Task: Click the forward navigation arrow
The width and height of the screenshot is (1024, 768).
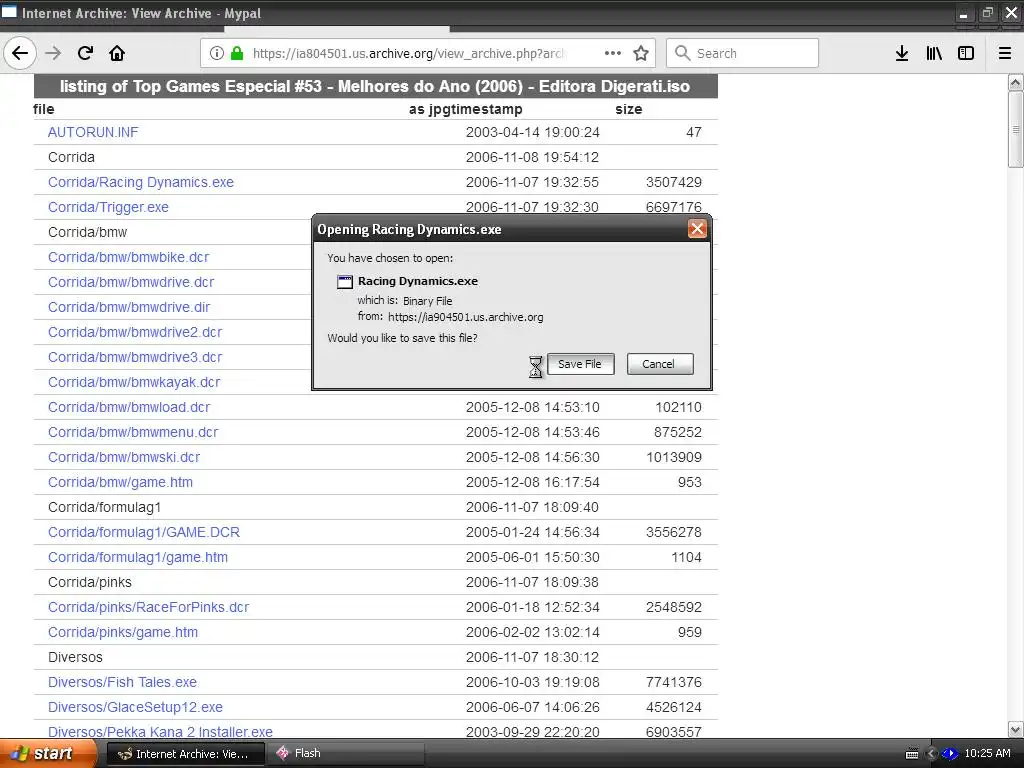Action: [53, 53]
